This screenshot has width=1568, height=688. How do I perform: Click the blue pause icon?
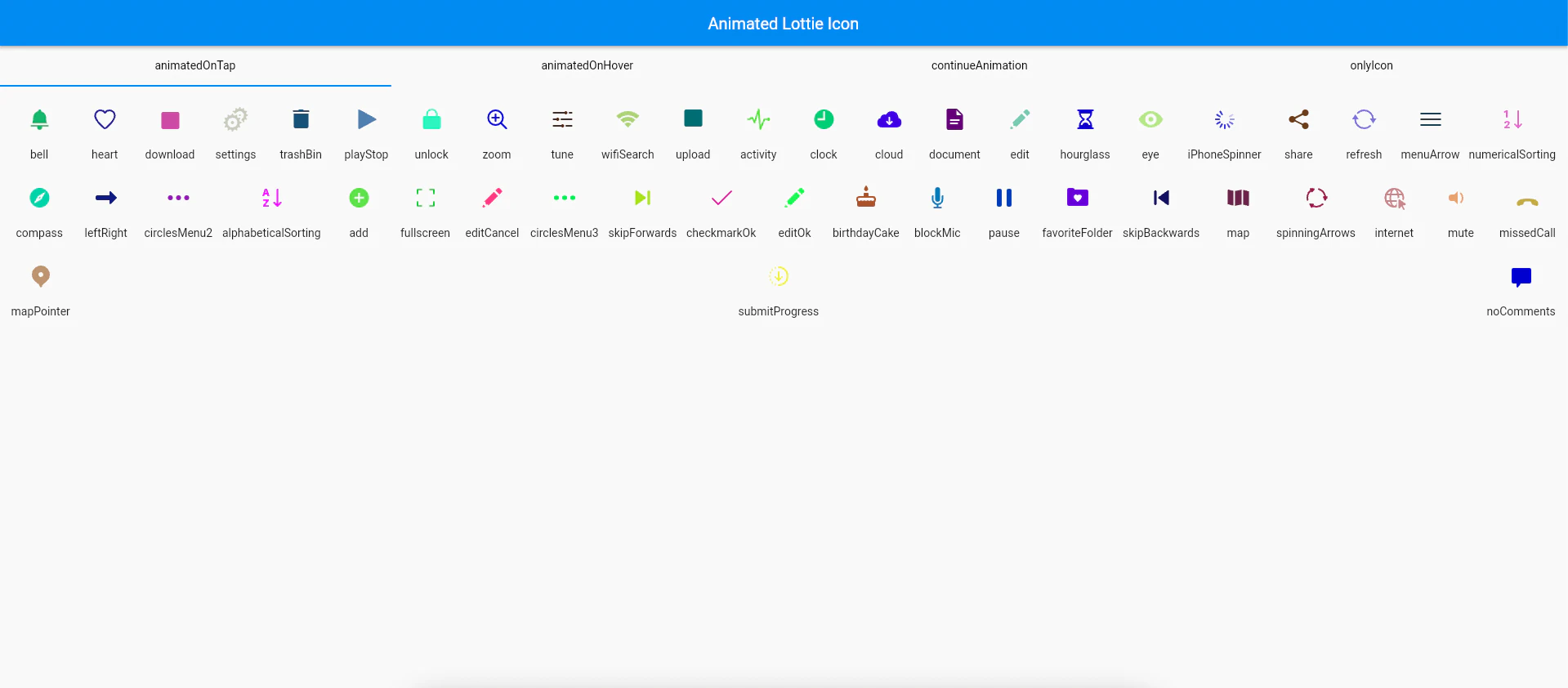(1004, 198)
